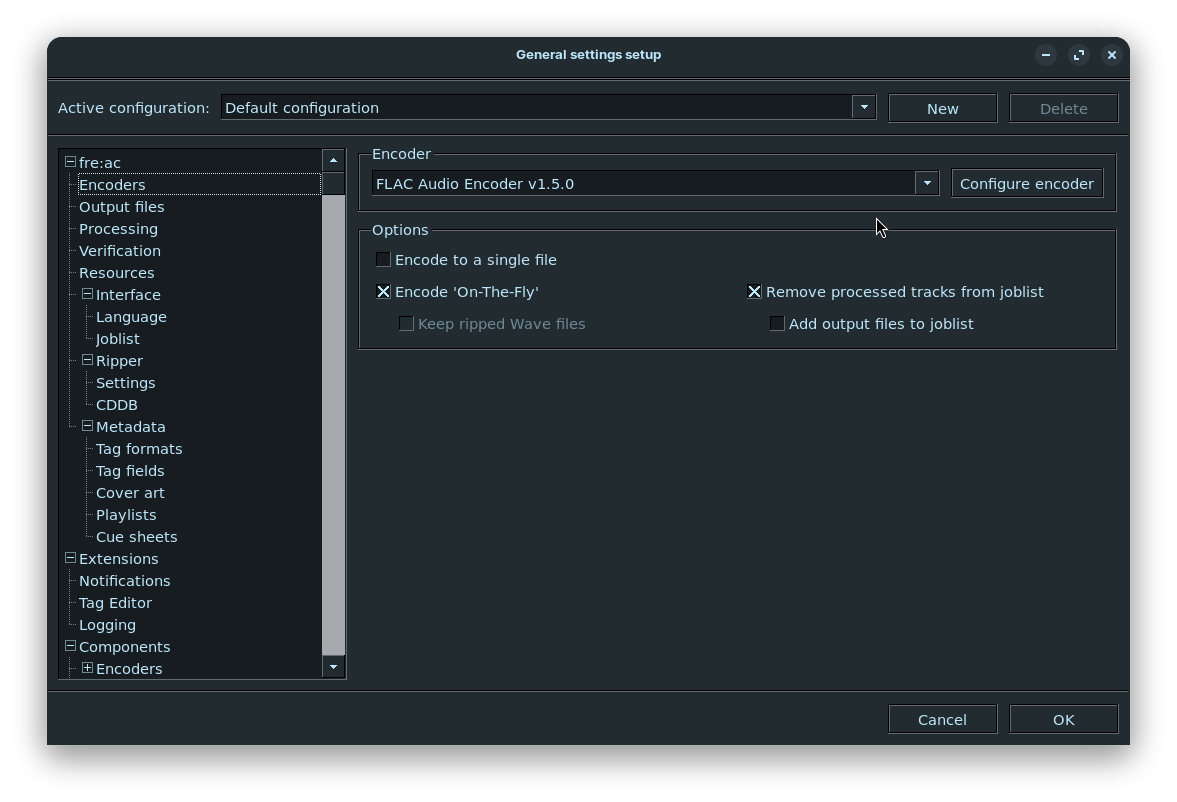Image resolution: width=1177 pixels, height=802 pixels.
Task: Click the scroll down arrow in tree panel
Action: [x=333, y=667]
